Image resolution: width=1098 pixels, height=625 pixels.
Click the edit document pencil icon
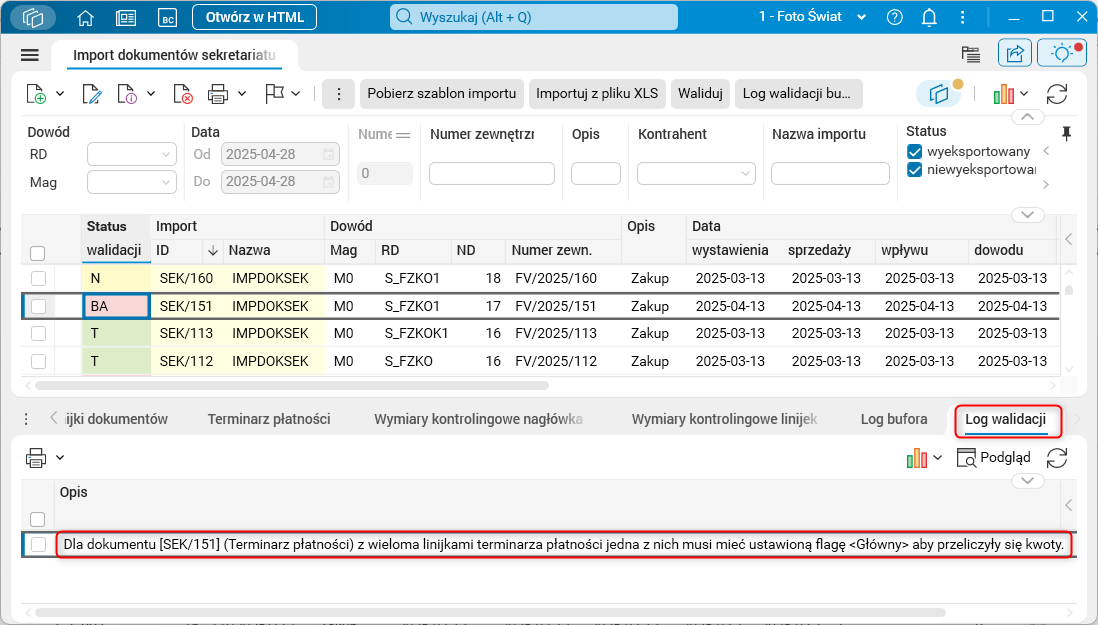(91, 94)
